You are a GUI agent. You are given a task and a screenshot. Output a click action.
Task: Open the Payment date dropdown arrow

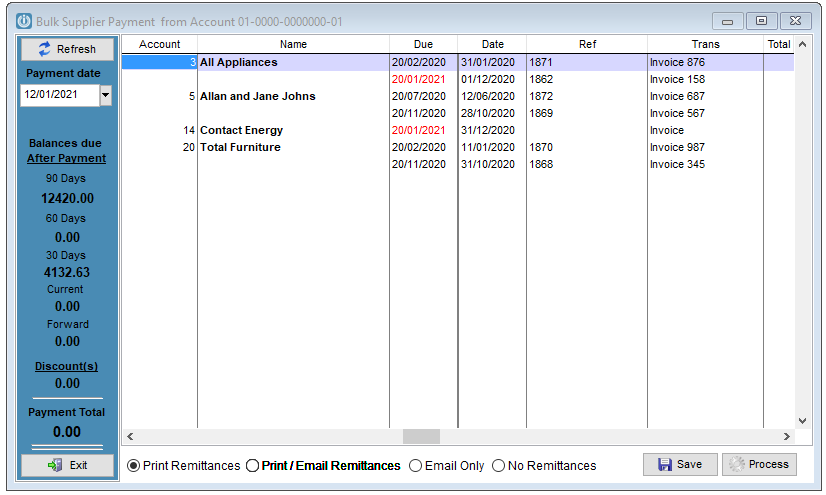click(x=105, y=95)
